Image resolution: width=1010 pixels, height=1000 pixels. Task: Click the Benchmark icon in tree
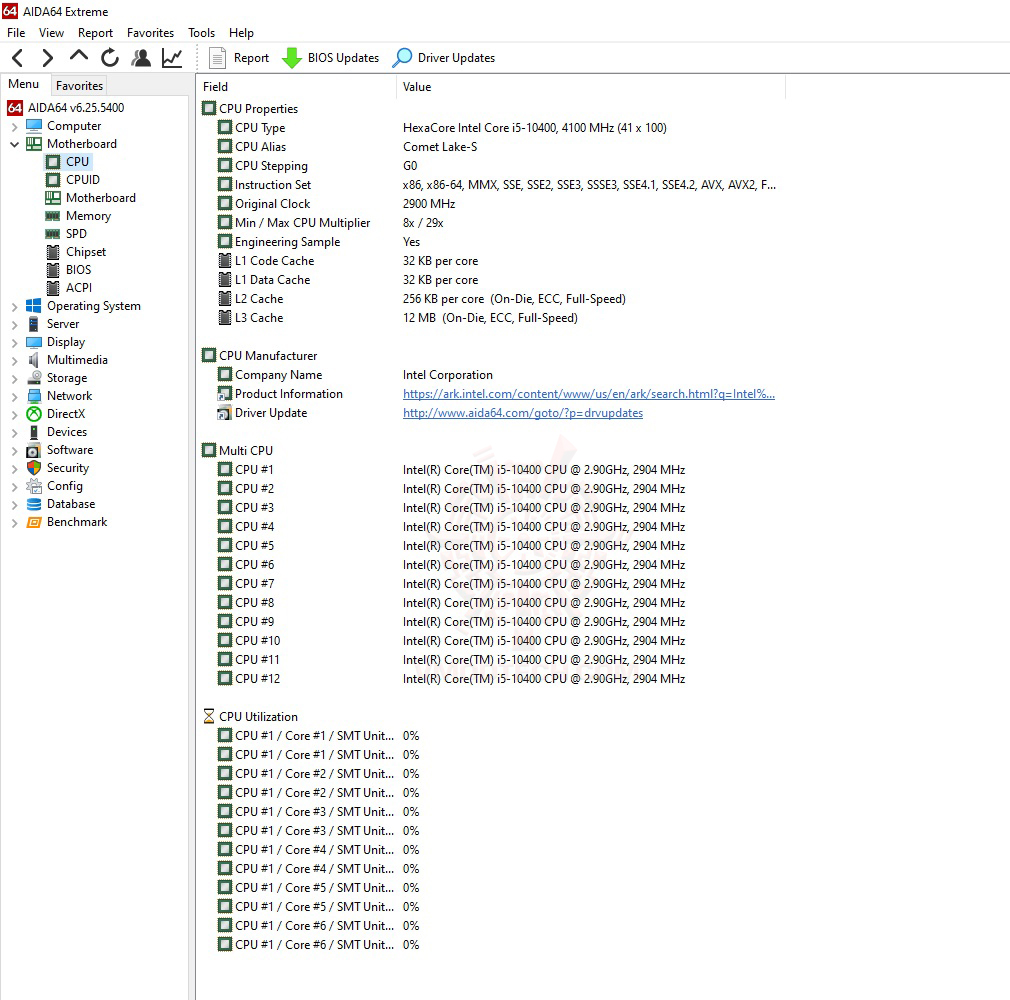point(33,523)
